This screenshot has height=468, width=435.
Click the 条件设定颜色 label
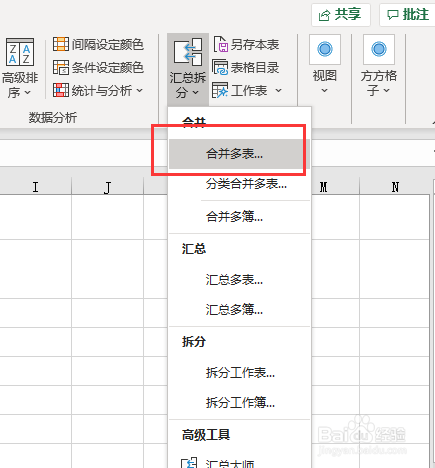[108, 68]
